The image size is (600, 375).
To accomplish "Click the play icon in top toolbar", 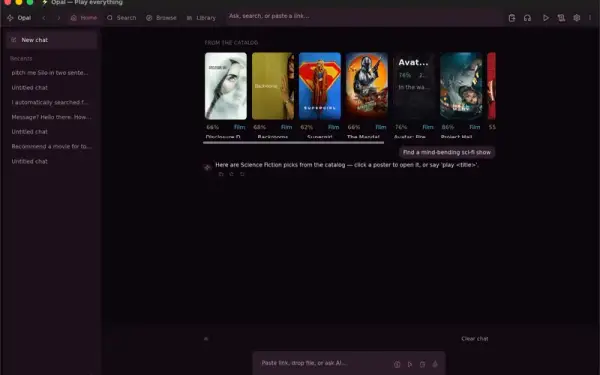I will tap(546, 18).
